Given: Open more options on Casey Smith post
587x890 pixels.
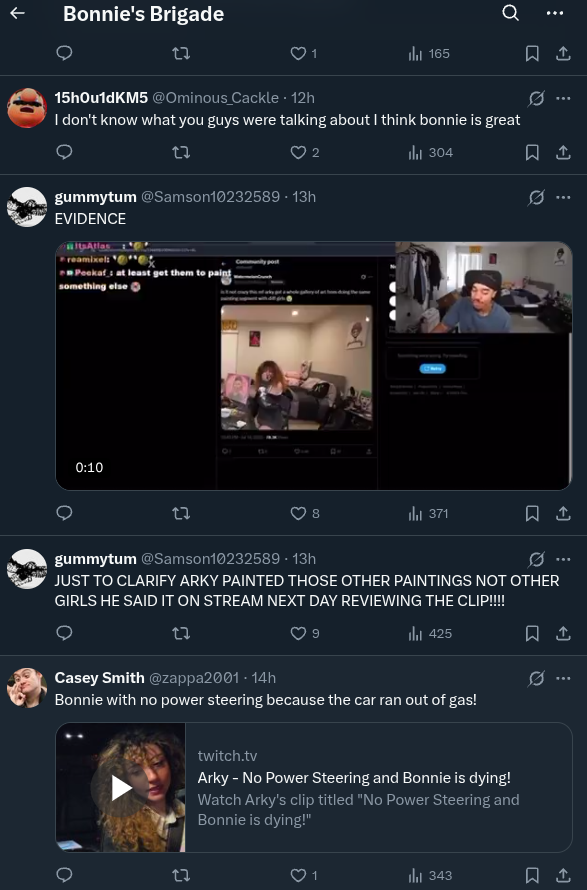Looking at the screenshot, I should [563, 678].
